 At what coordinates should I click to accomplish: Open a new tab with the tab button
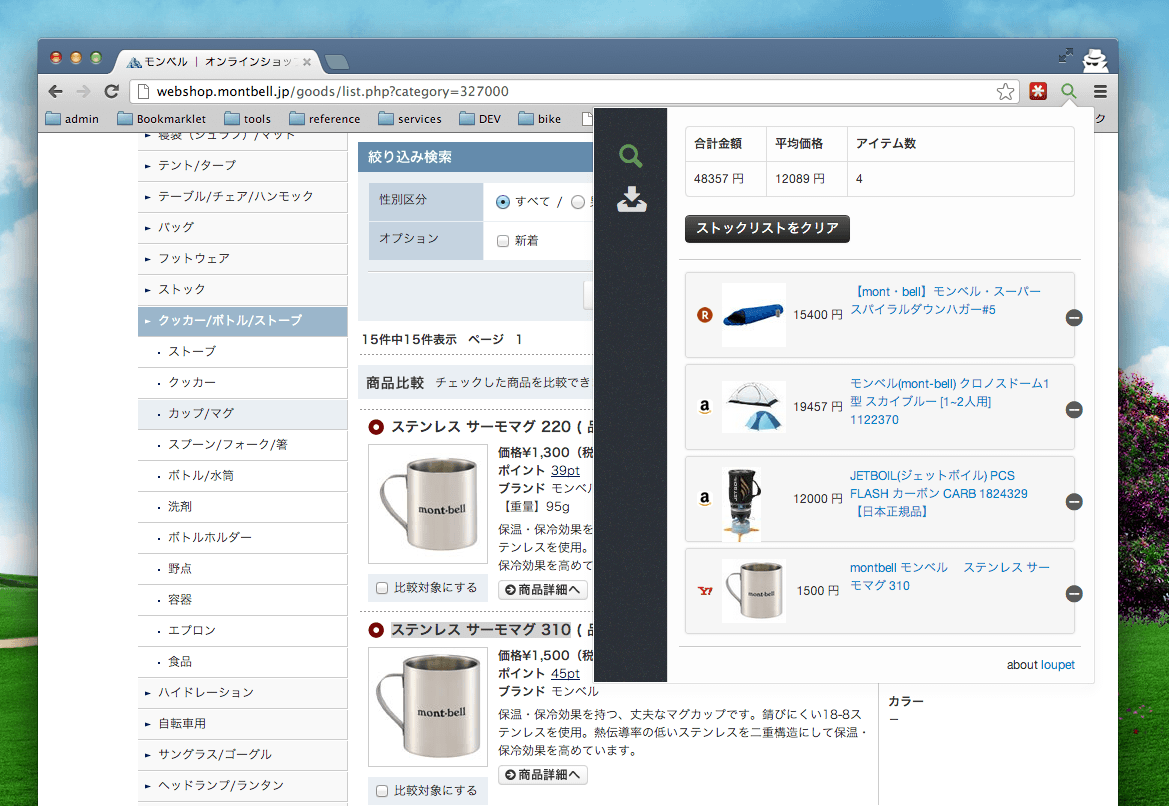337,62
